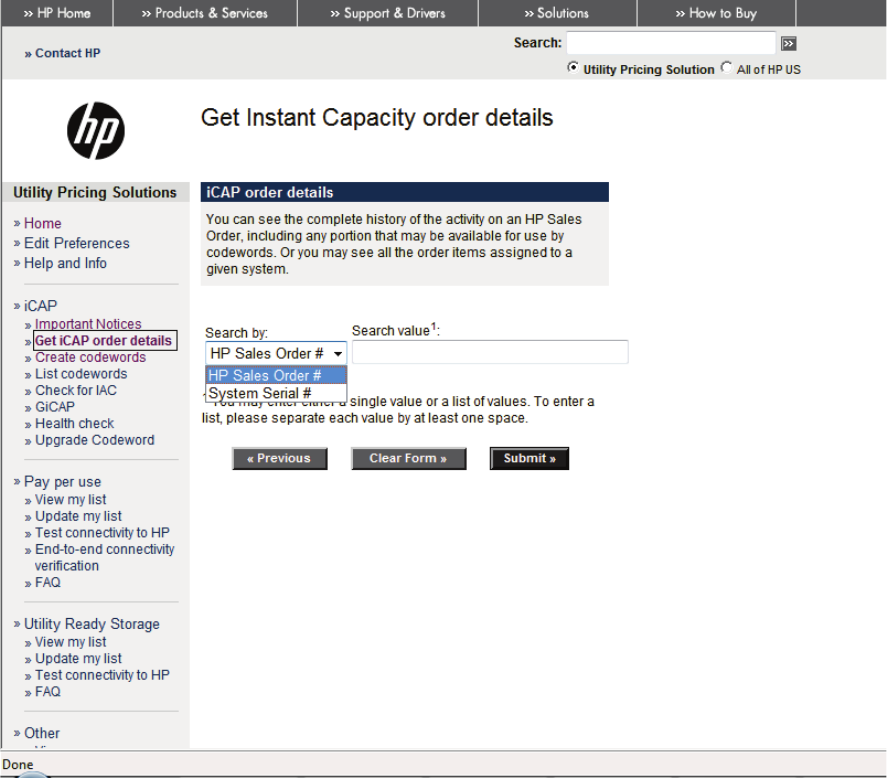The height and width of the screenshot is (778, 887).
Task: Focus the Search value input field
Action: pos(490,352)
